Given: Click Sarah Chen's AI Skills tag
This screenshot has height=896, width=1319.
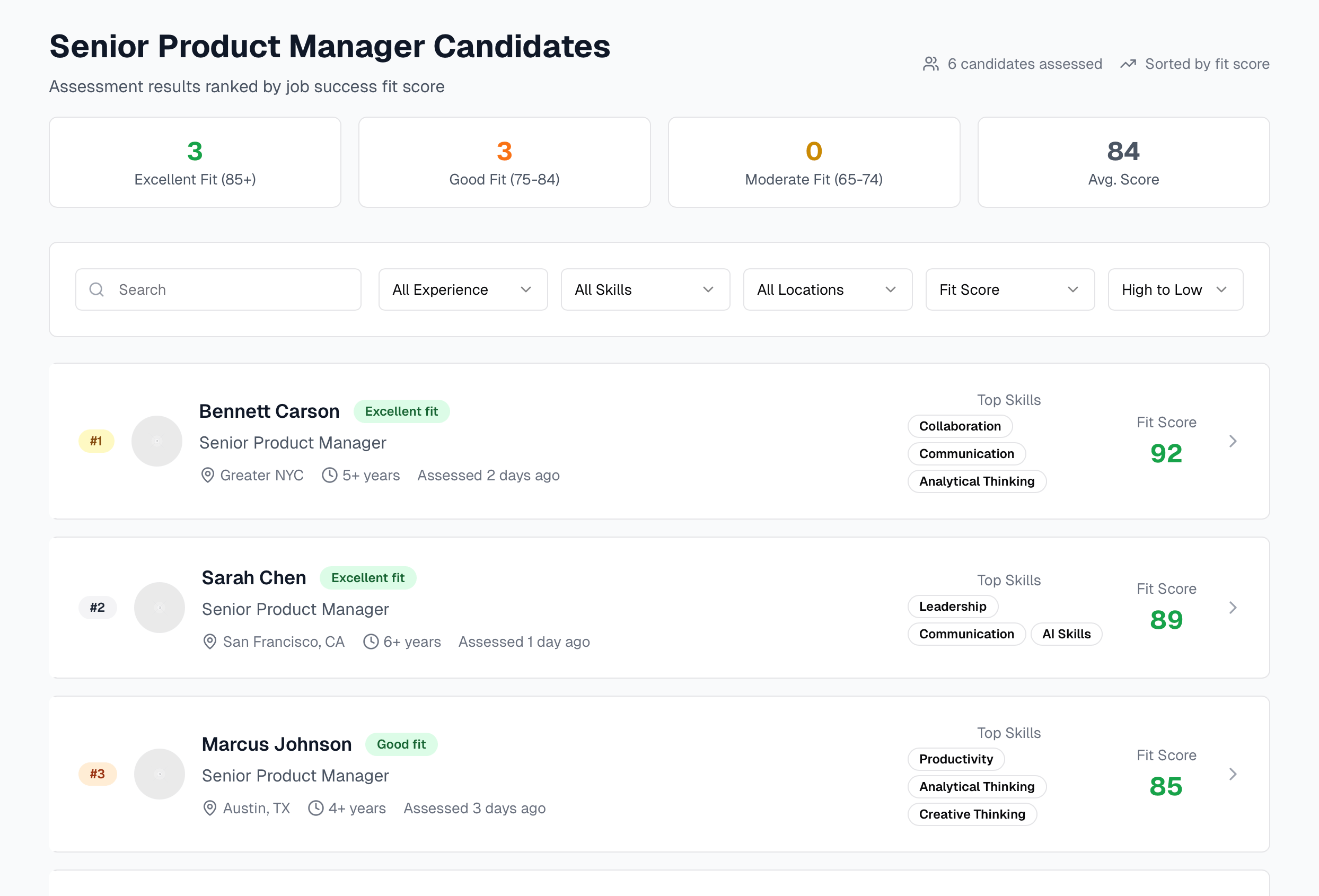Looking at the screenshot, I should (x=1066, y=634).
